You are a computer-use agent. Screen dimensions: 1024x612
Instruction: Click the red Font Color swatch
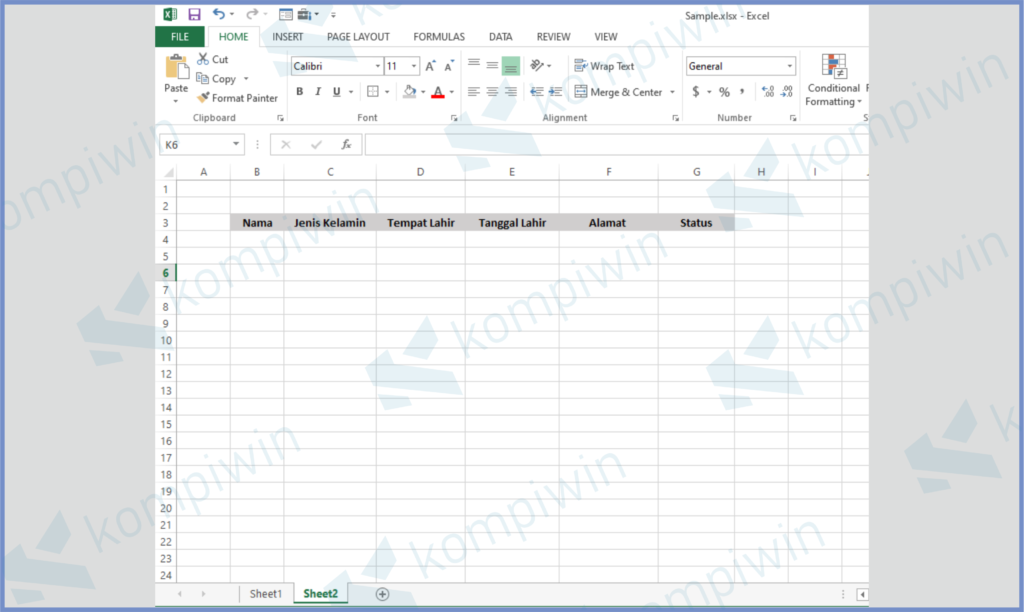tap(437, 92)
